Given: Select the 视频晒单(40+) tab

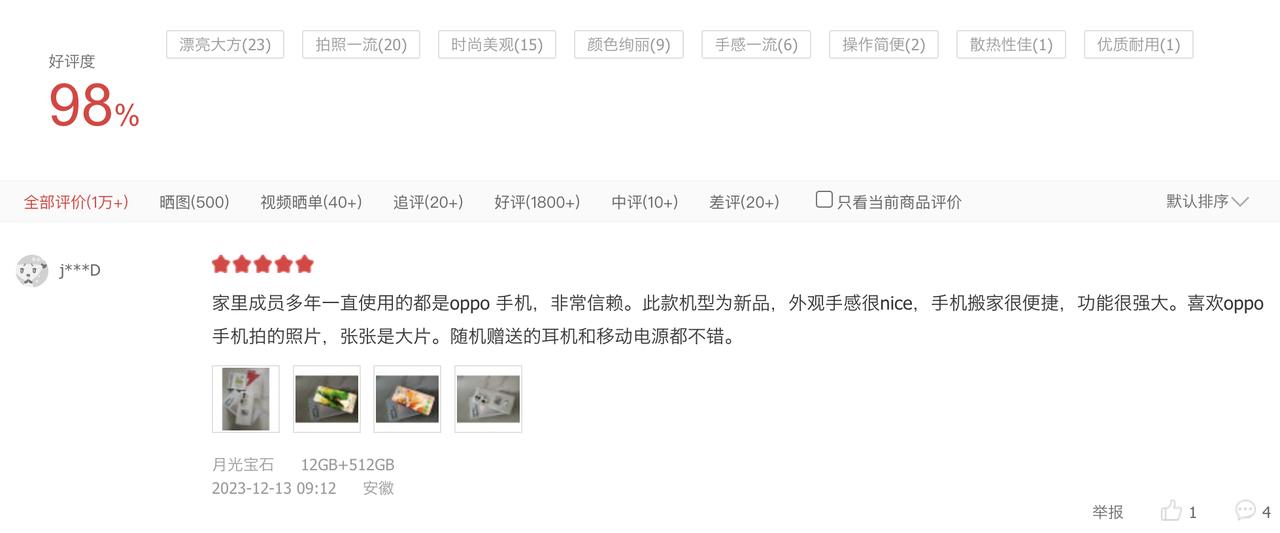Looking at the screenshot, I should [311, 202].
